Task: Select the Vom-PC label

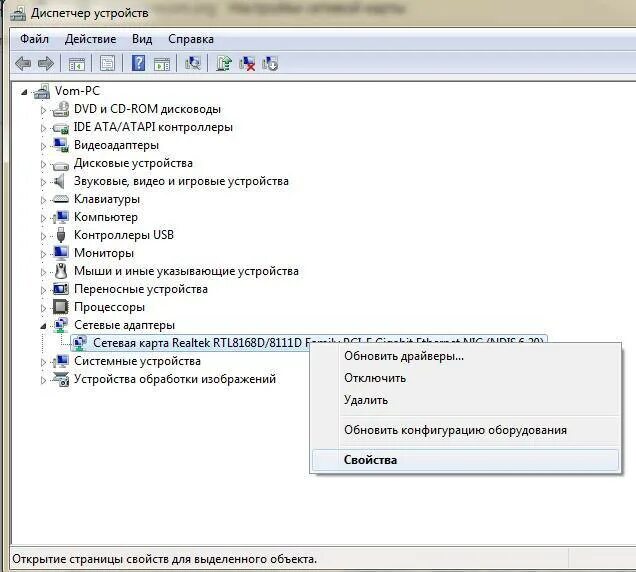Action: (x=77, y=91)
